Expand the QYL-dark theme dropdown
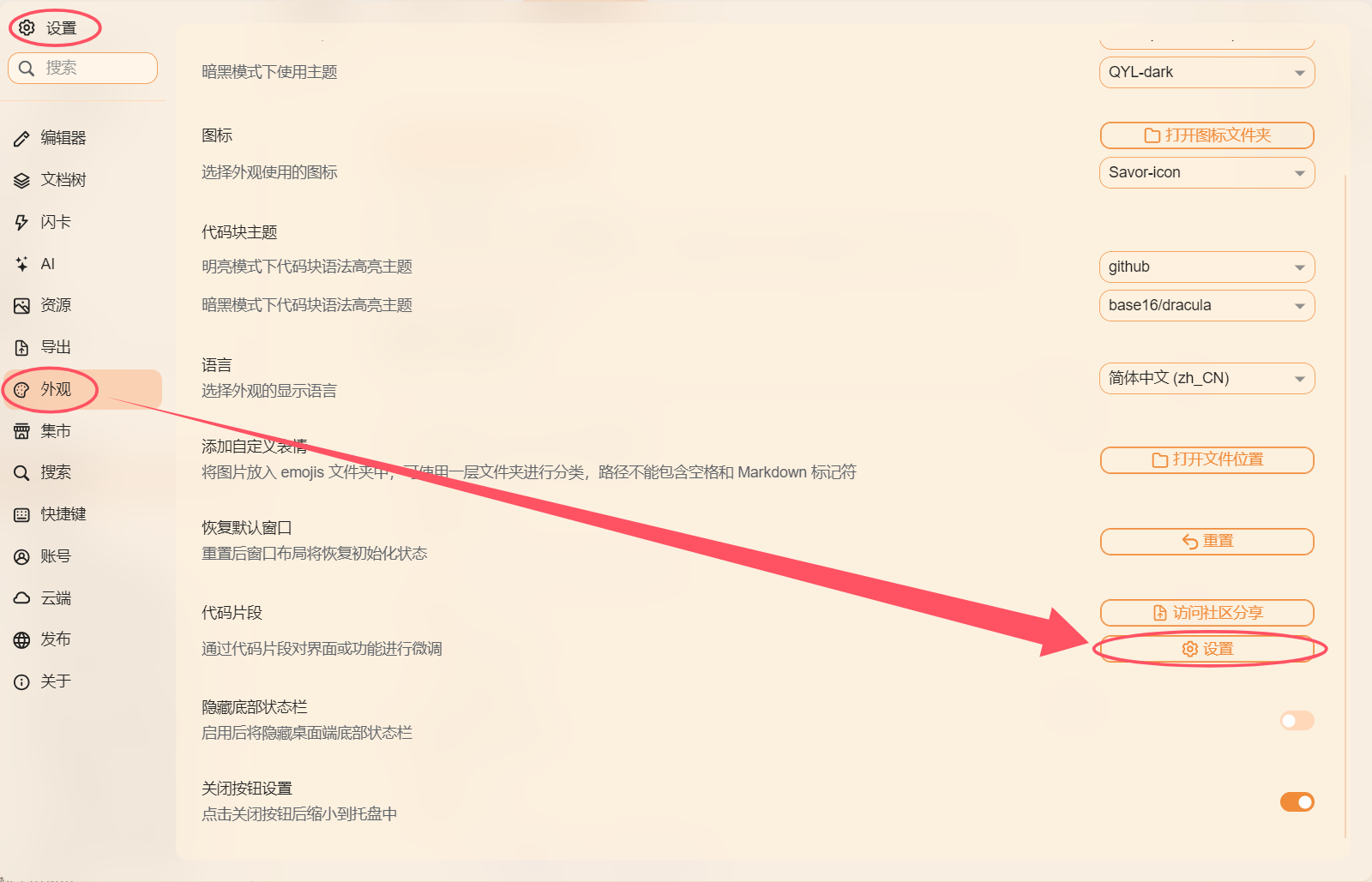This screenshot has width=1372, height=882. (1207, 72)
